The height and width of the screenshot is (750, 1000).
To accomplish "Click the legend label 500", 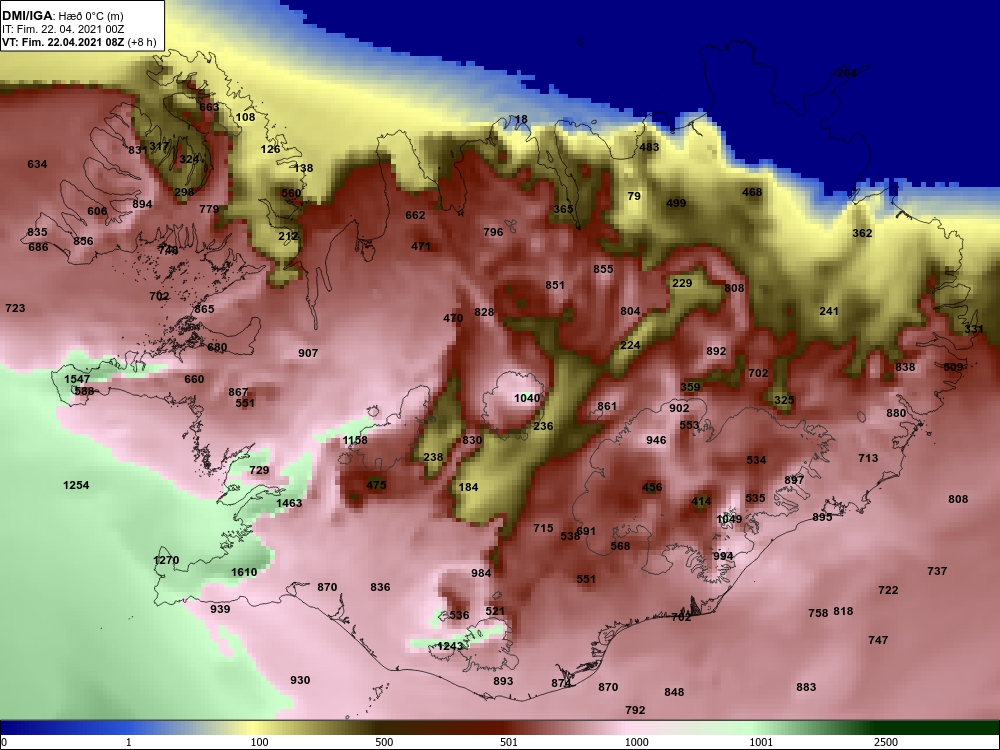I will (385, 742).
